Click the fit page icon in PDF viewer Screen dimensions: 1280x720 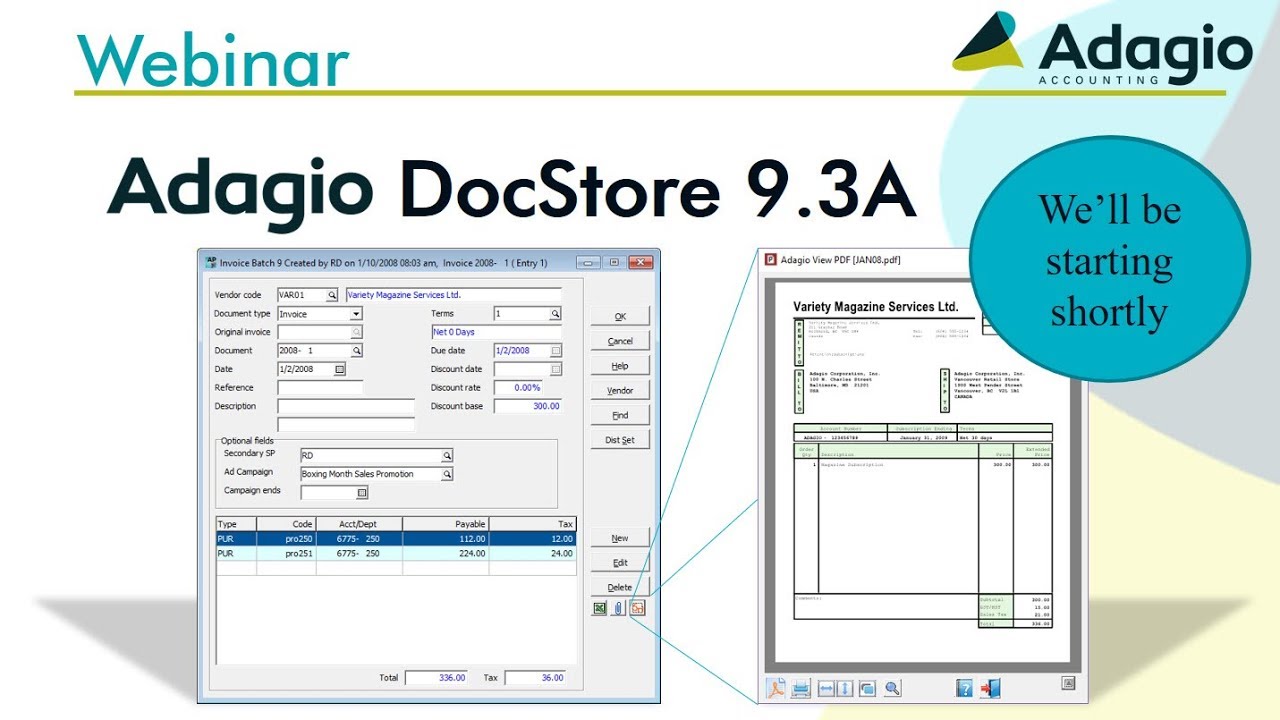(867, 688)
